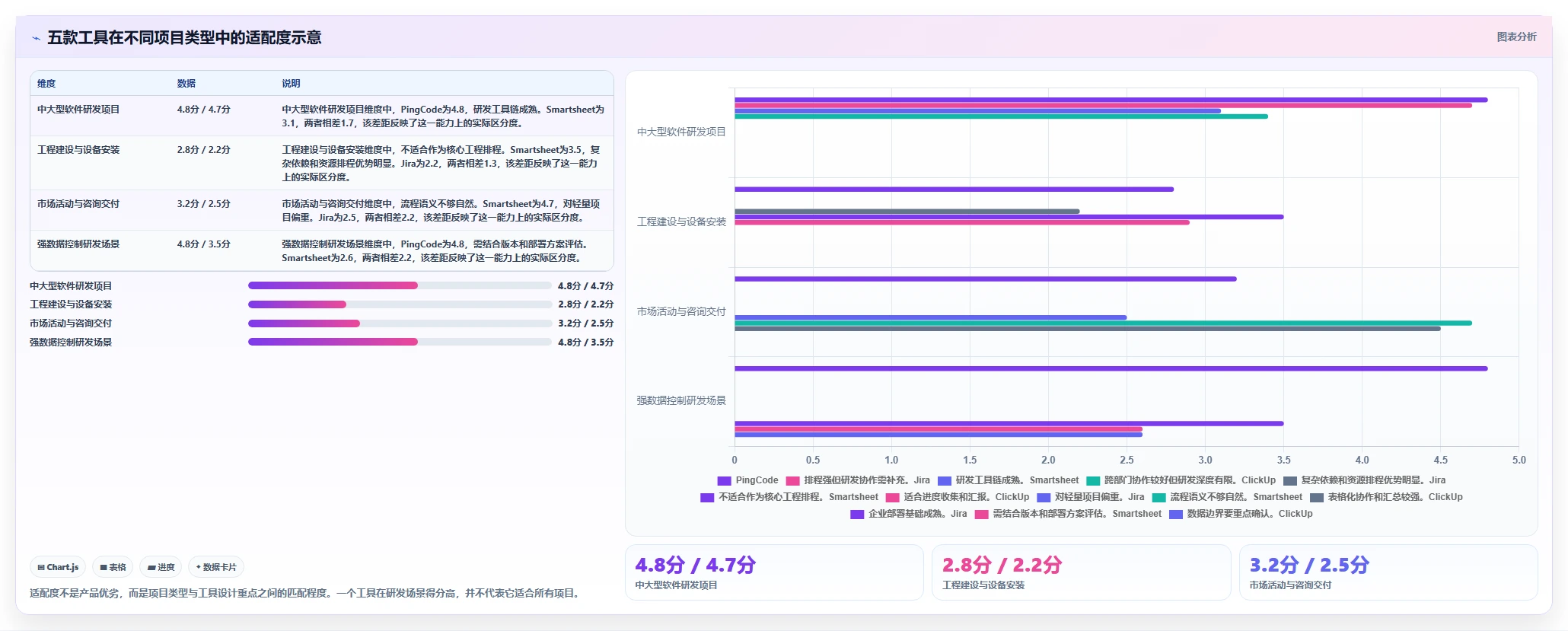Click chart y-axis label 强数据控制研发场景
Screen dimensions: 1568x631
coord(681,400)
